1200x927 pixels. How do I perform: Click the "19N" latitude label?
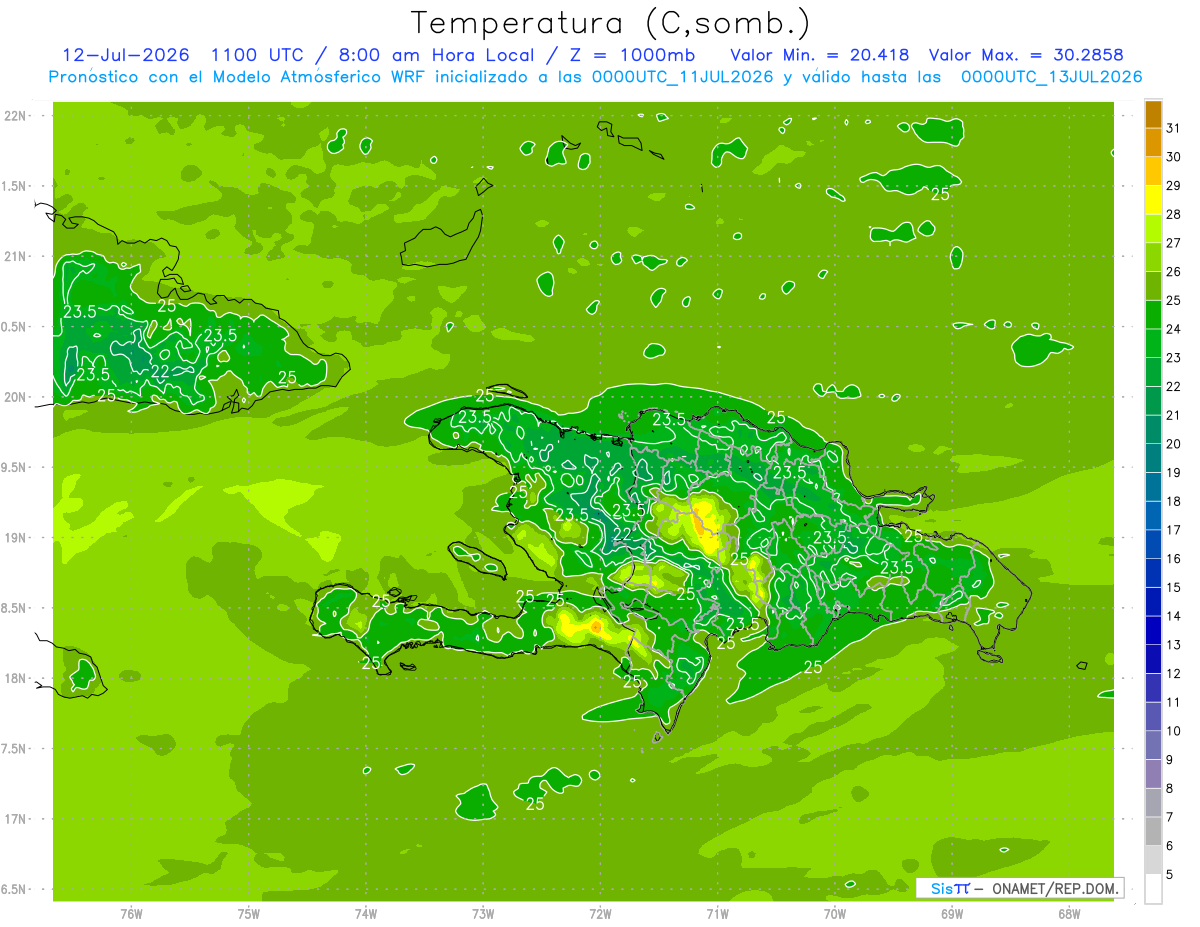(17, 537)
